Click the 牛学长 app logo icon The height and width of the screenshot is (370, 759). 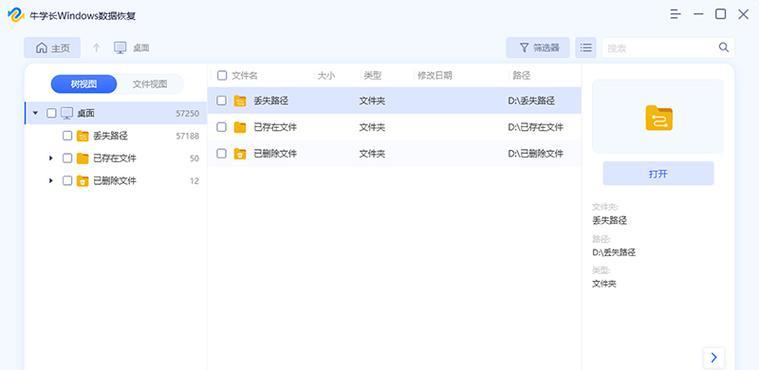tap(15, 15)
